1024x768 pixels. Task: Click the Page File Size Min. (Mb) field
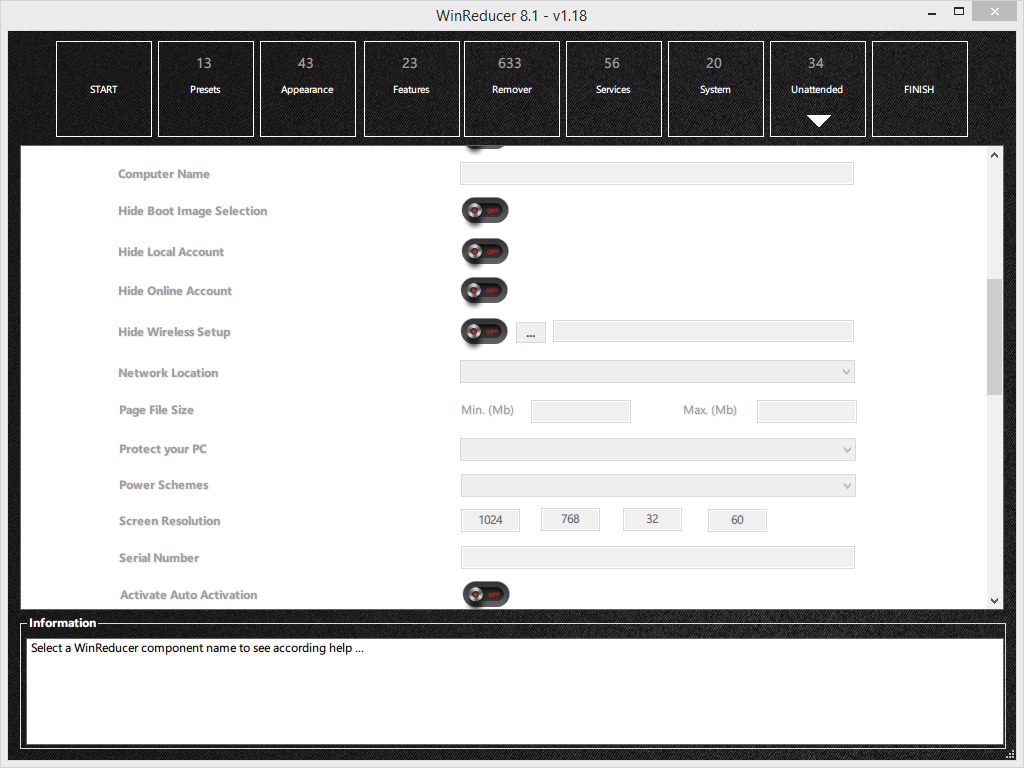581,411
